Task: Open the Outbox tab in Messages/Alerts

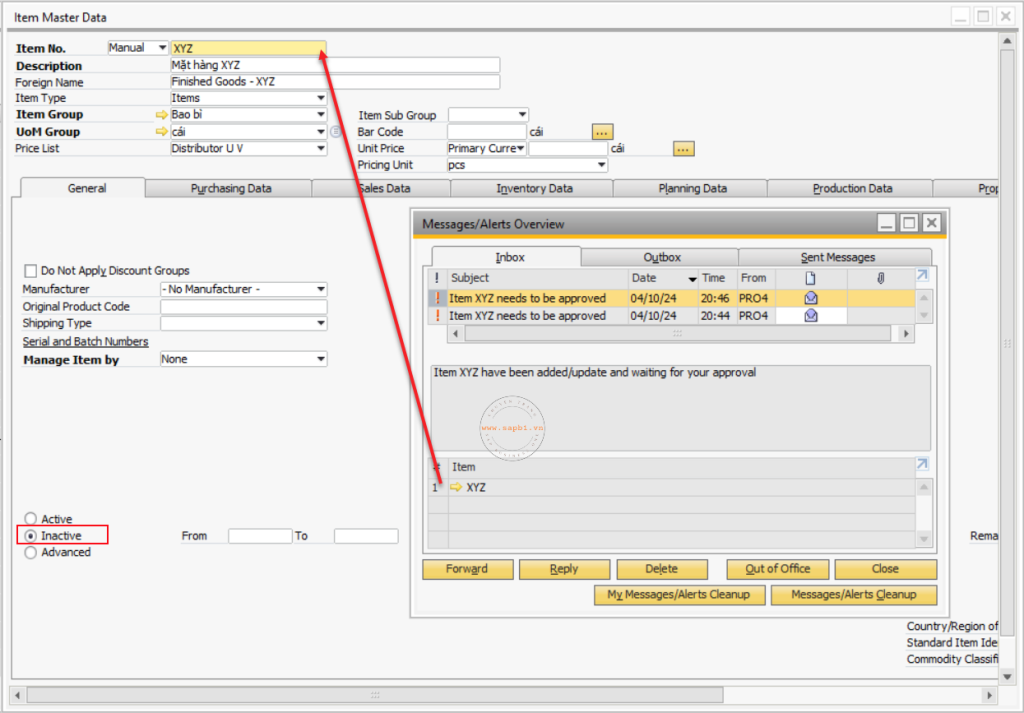Action: tap(661, 257)
